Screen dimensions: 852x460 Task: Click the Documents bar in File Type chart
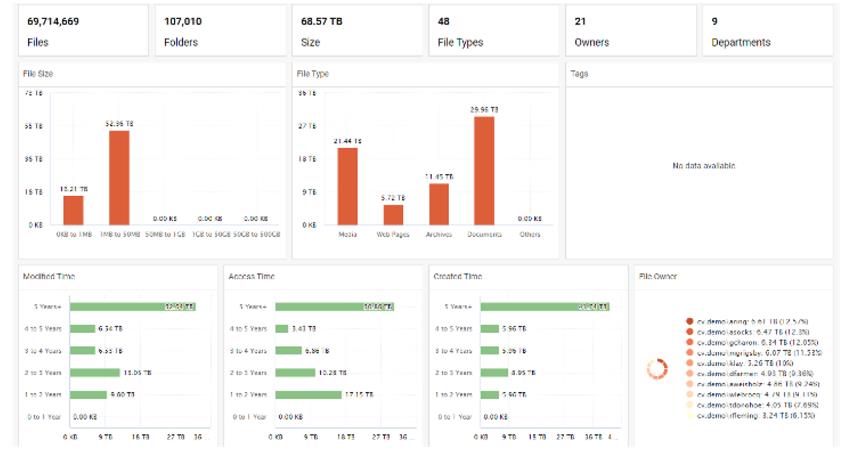(484, 171)
